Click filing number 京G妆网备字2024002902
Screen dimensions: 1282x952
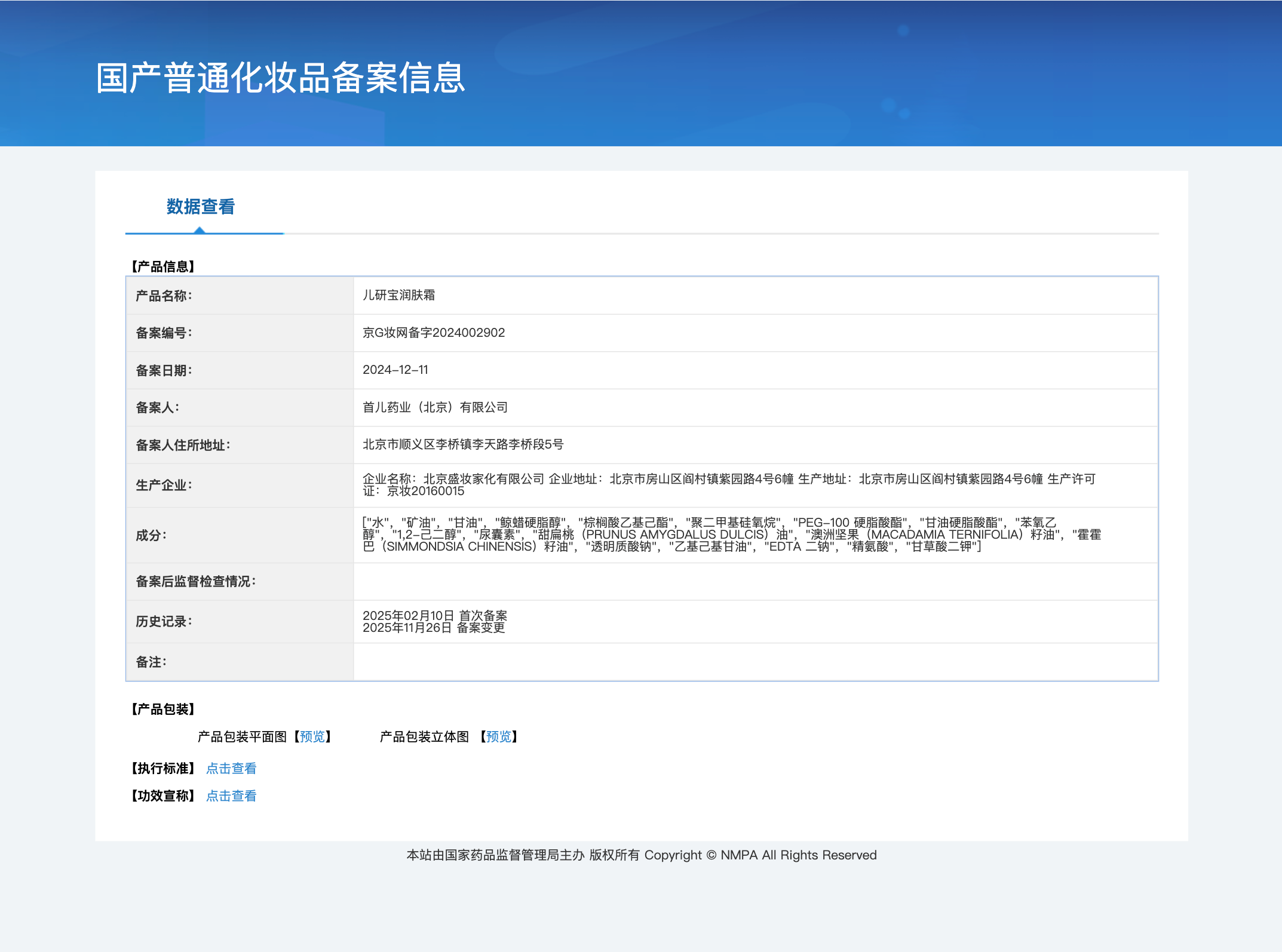(434, 333)
